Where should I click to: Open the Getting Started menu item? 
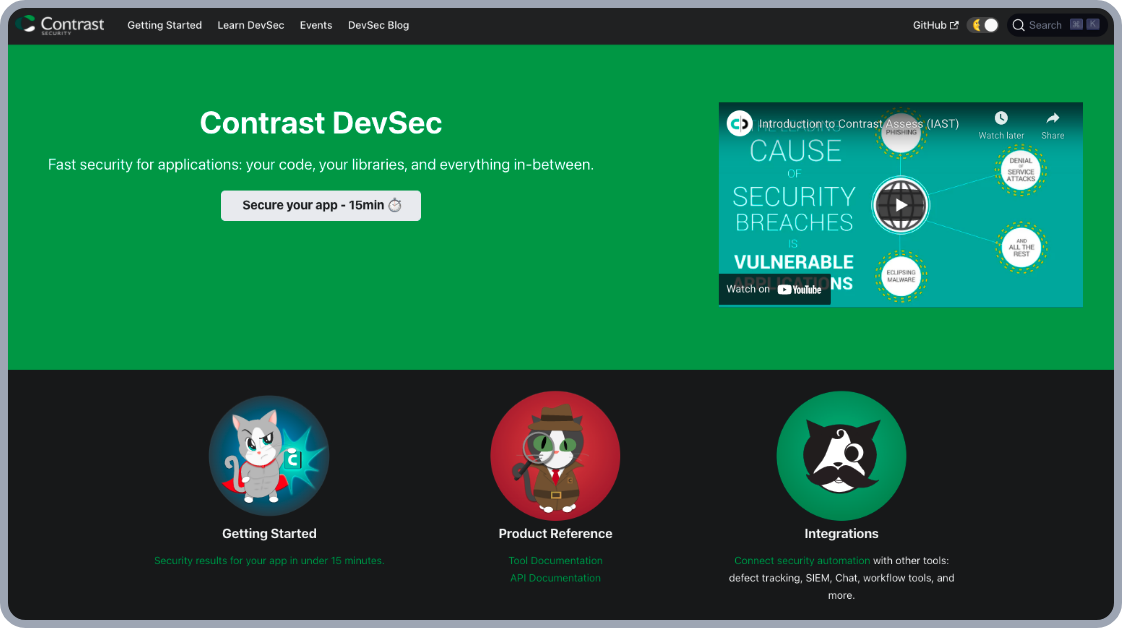point(164,25)
